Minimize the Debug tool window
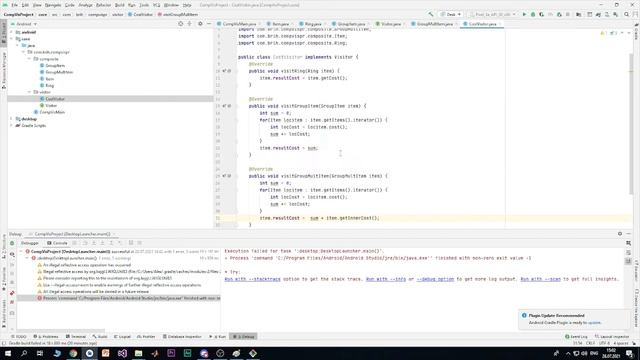This screenshot has width=640, height=360. (x=629, y=234)
